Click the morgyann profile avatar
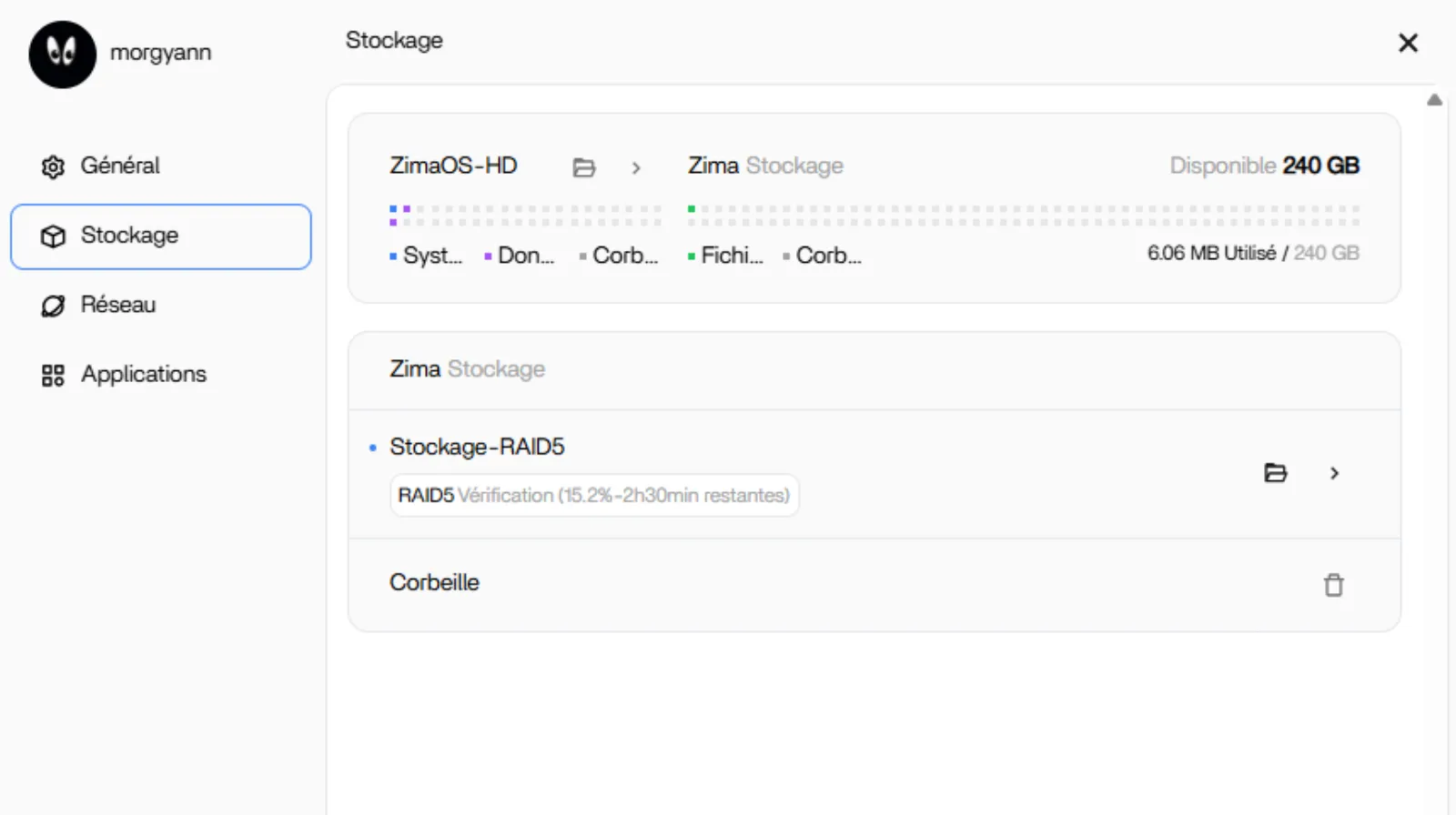Image resolution: width=1456 pixels, height=815 pixels. pos(62,55)
